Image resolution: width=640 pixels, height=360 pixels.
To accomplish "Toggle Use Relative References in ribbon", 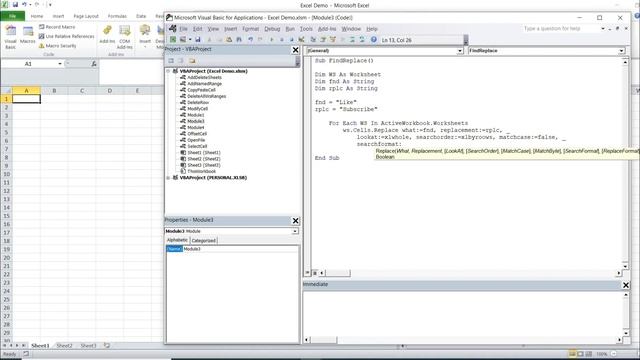I will pos(67,36).
